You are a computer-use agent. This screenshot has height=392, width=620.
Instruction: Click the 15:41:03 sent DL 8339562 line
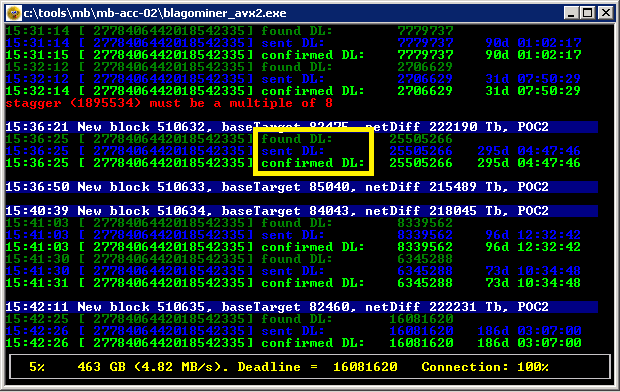[293, 235]
